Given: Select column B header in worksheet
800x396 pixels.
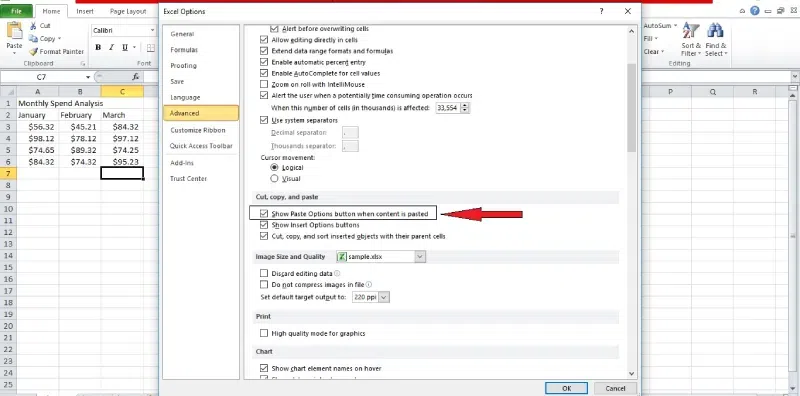Looking at the screenshot, I should [80, 92].
